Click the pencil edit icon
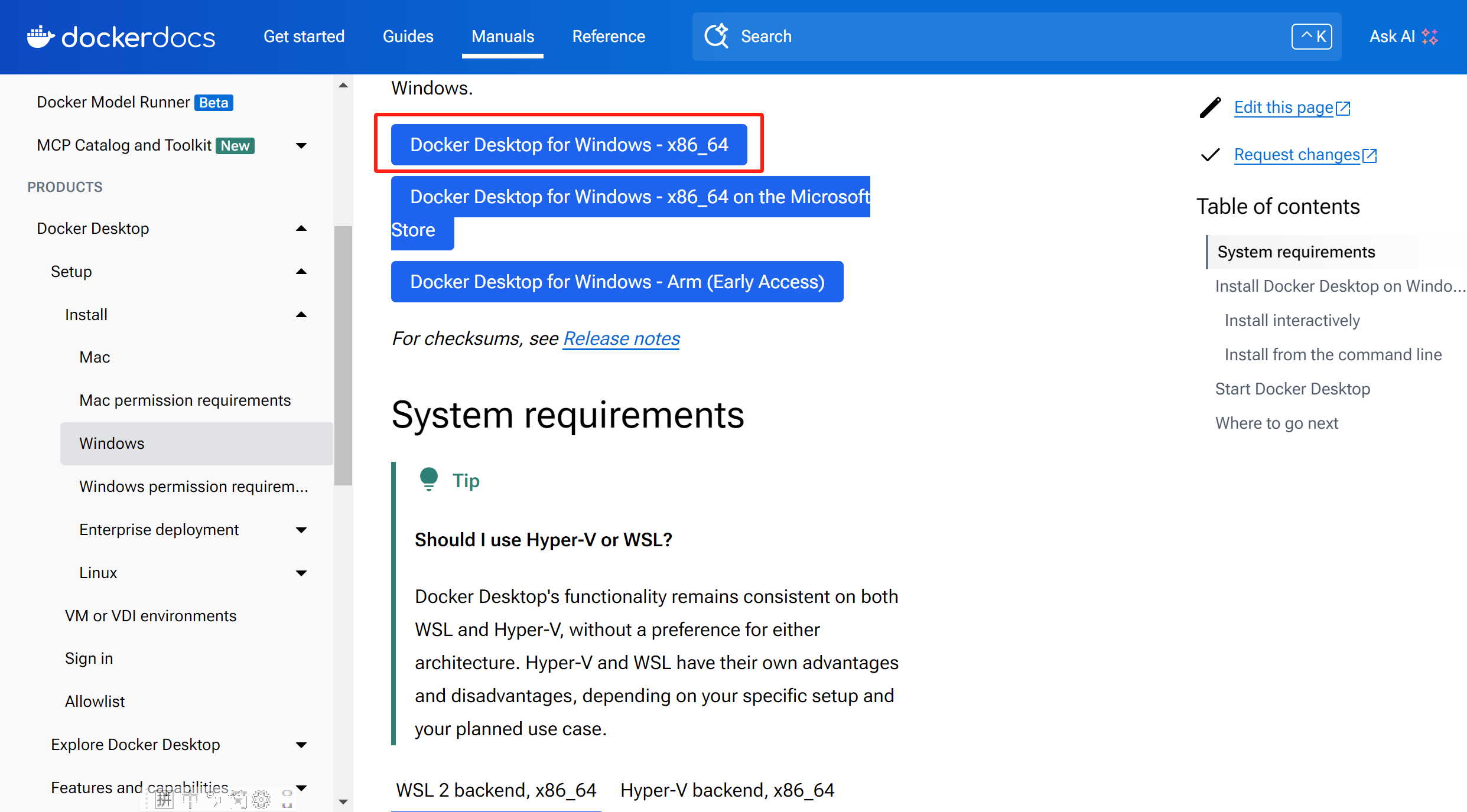This screenshot has height=812, width=1467. 1210,107
